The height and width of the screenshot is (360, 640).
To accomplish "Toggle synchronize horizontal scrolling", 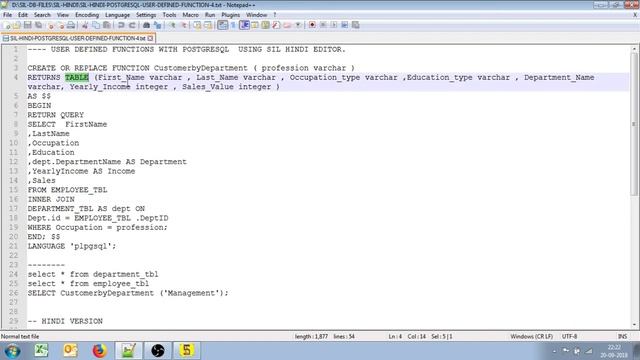I will point(208,25).
